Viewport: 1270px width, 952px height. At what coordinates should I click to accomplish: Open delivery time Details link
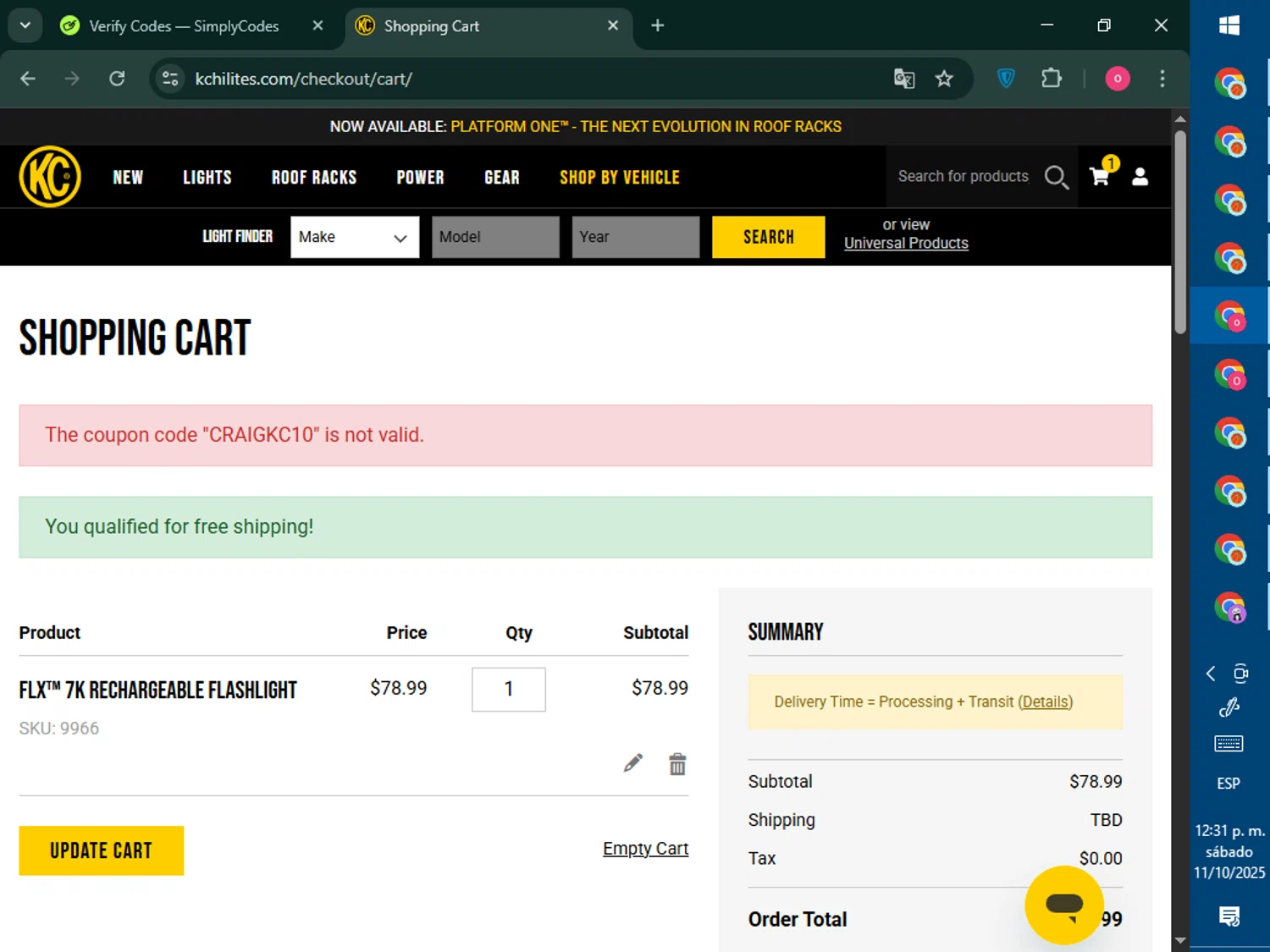1046,702
